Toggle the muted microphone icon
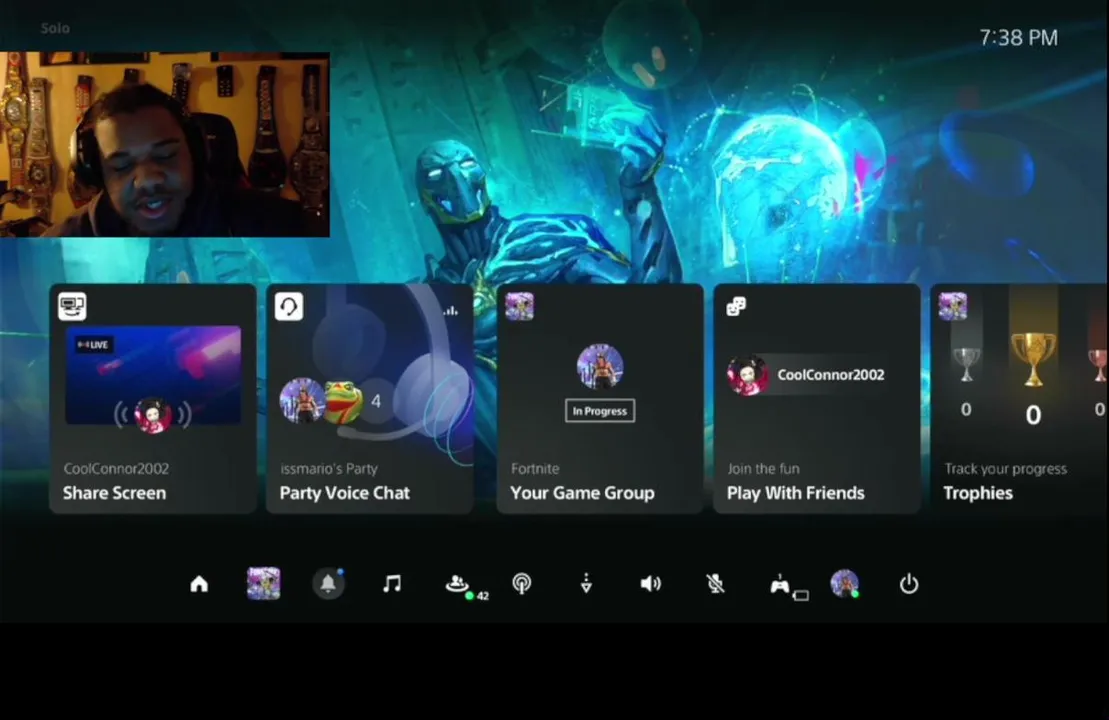This screenshot has width=1109, height=720. pos(715,583)
